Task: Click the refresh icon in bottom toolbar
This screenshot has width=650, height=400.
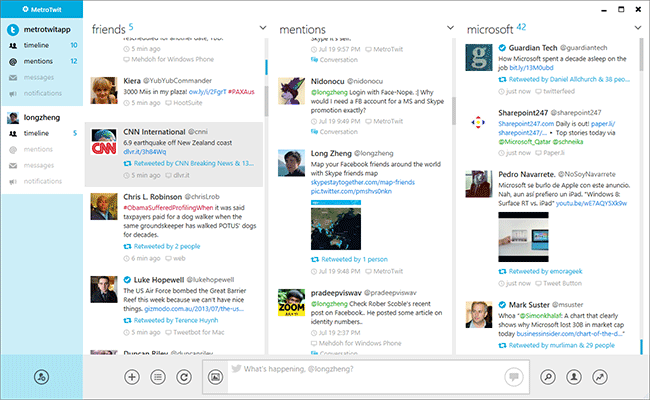Action: (184, 377)
